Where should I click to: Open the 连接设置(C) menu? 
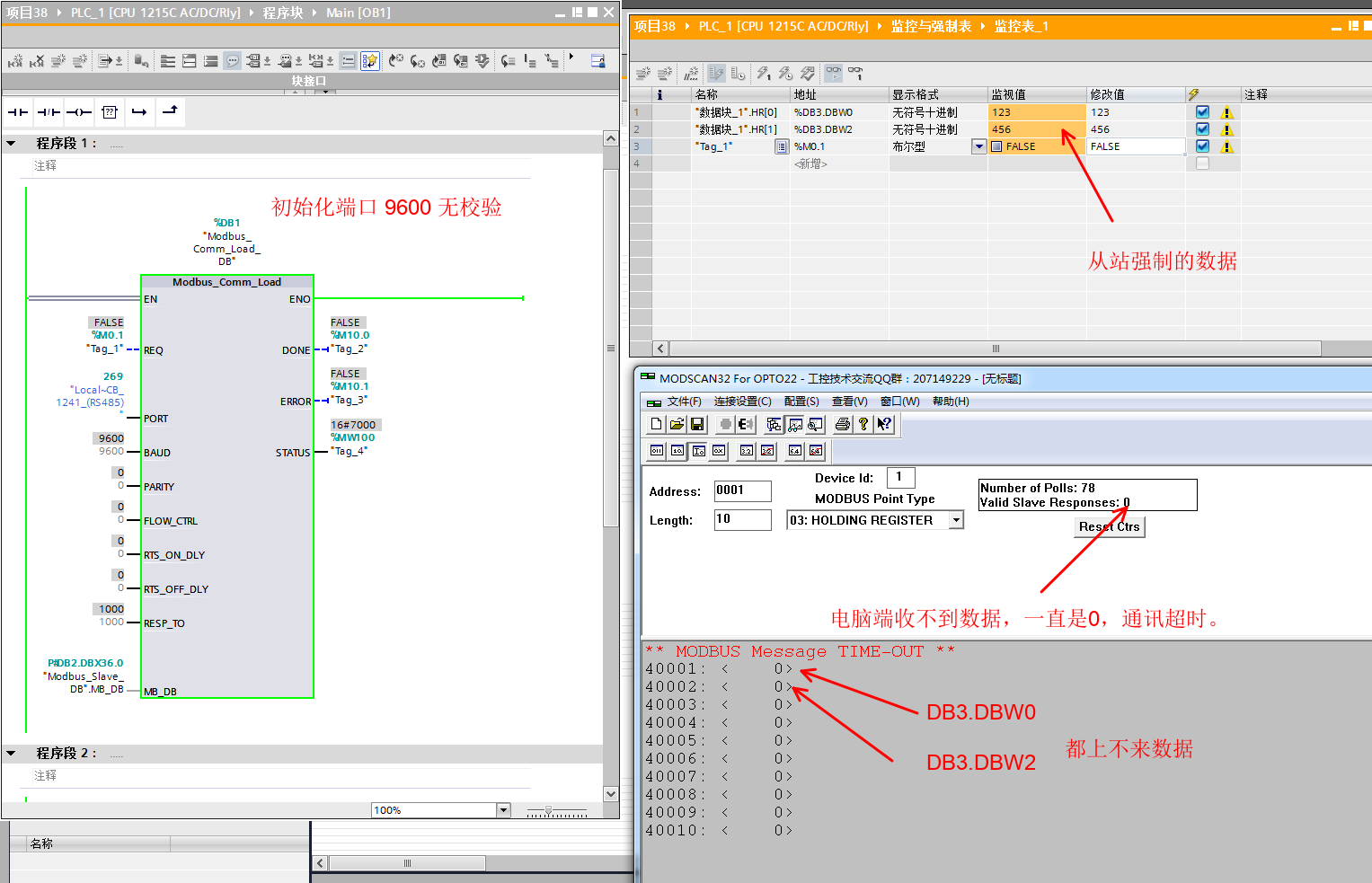[742, 402]
